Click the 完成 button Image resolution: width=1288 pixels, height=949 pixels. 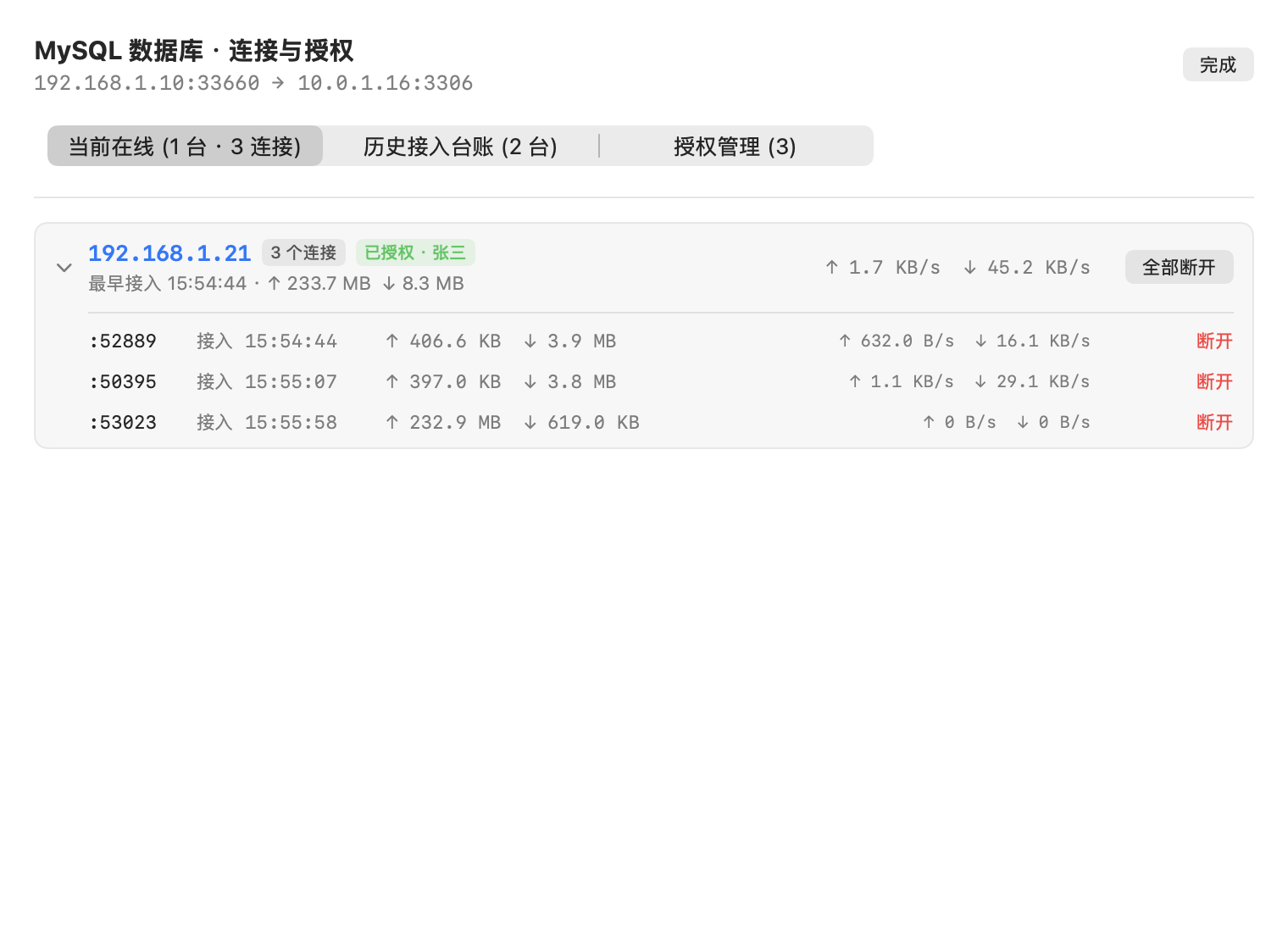[x=1218, y=65]
